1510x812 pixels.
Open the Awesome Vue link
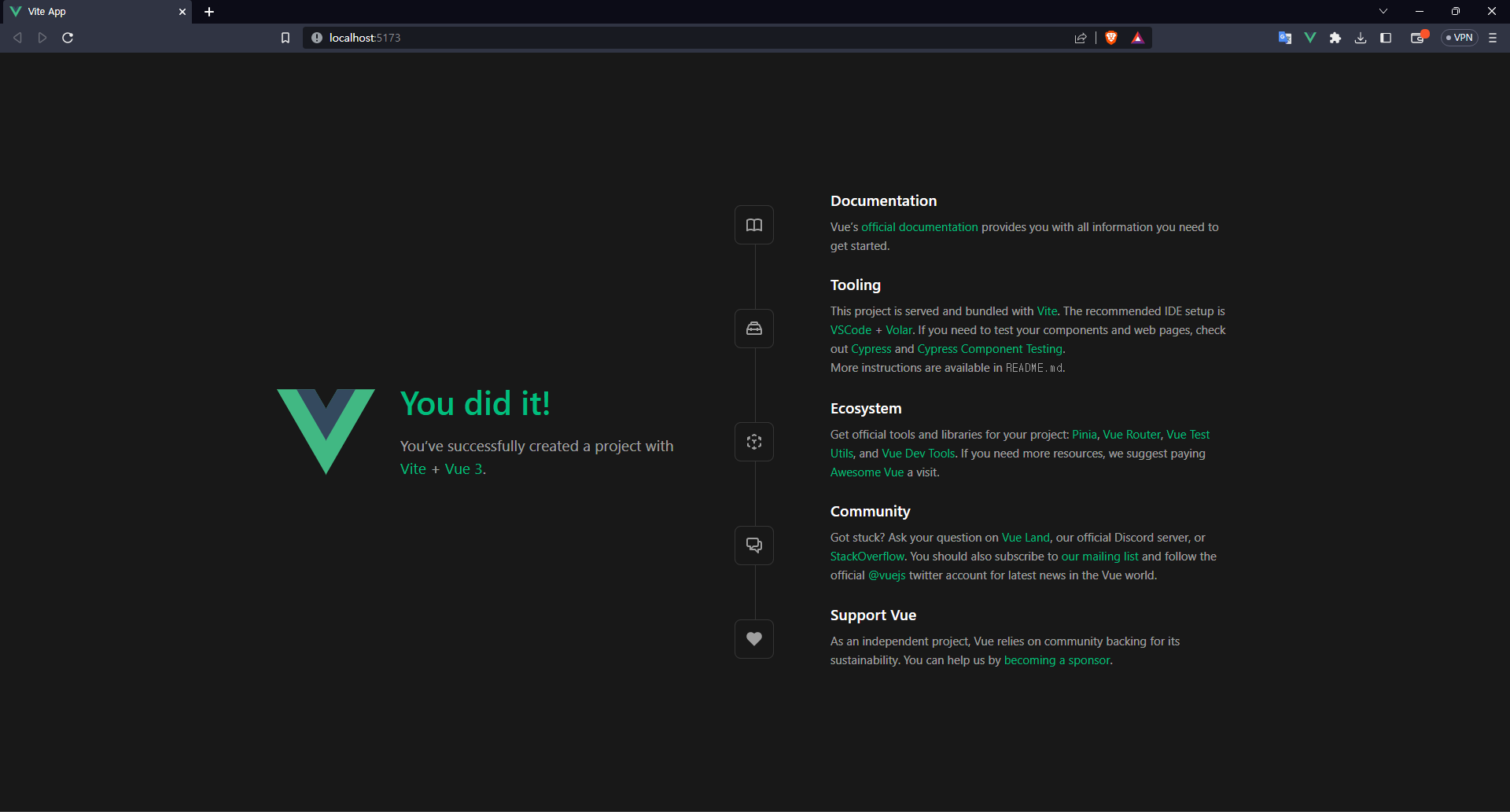[867, 472]
